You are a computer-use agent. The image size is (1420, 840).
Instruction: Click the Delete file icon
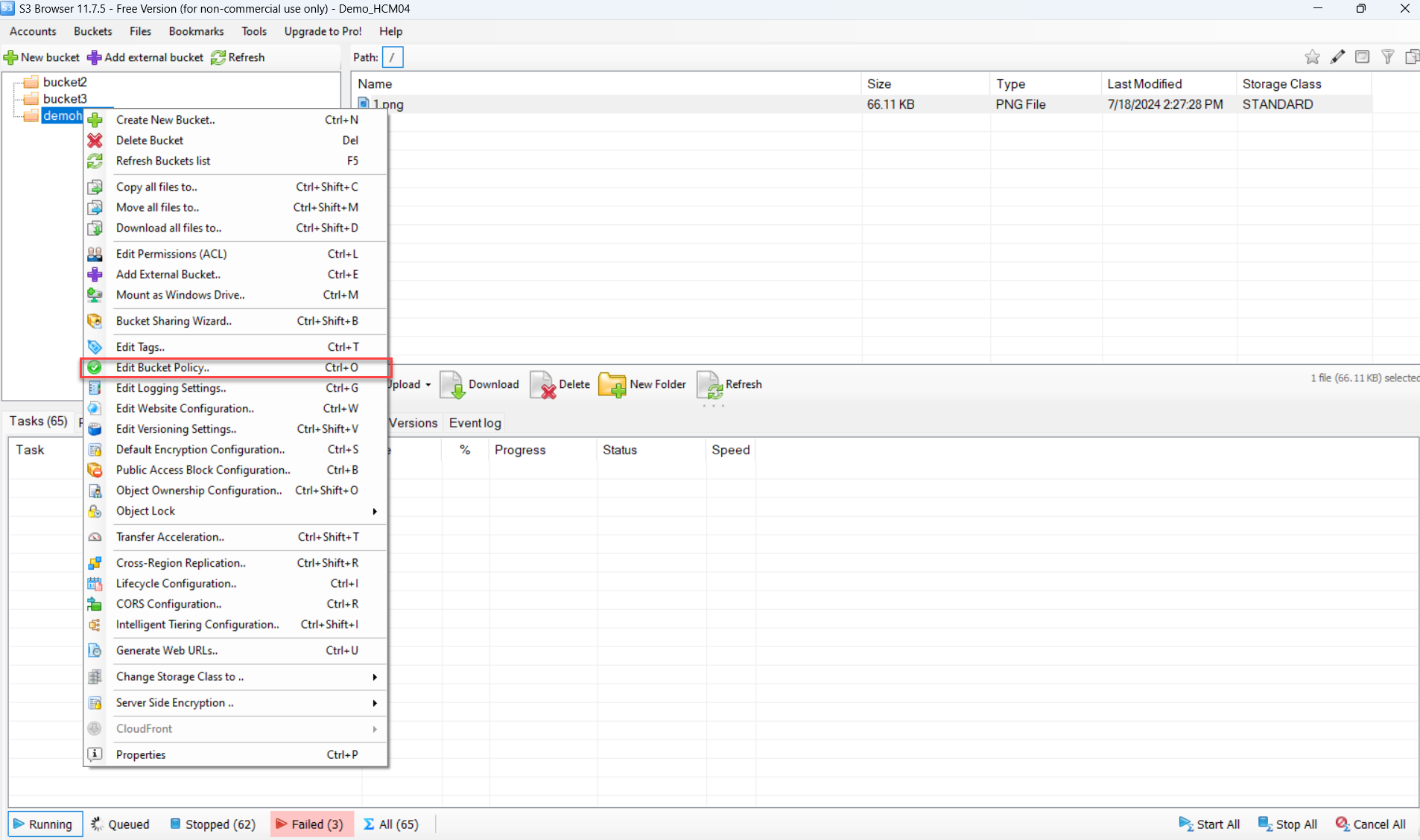543,385
